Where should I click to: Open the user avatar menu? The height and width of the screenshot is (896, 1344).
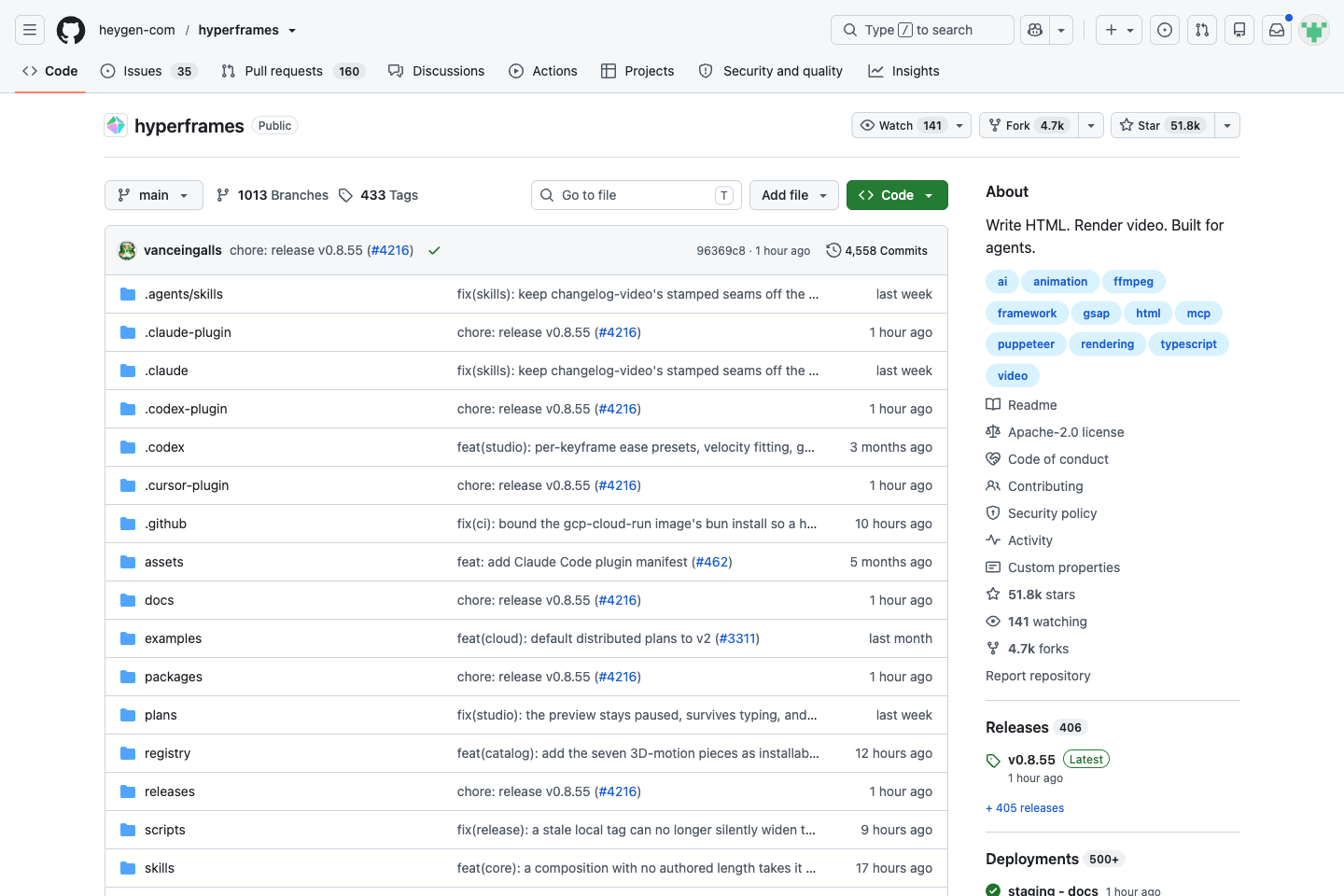(x=1314, y=30)
